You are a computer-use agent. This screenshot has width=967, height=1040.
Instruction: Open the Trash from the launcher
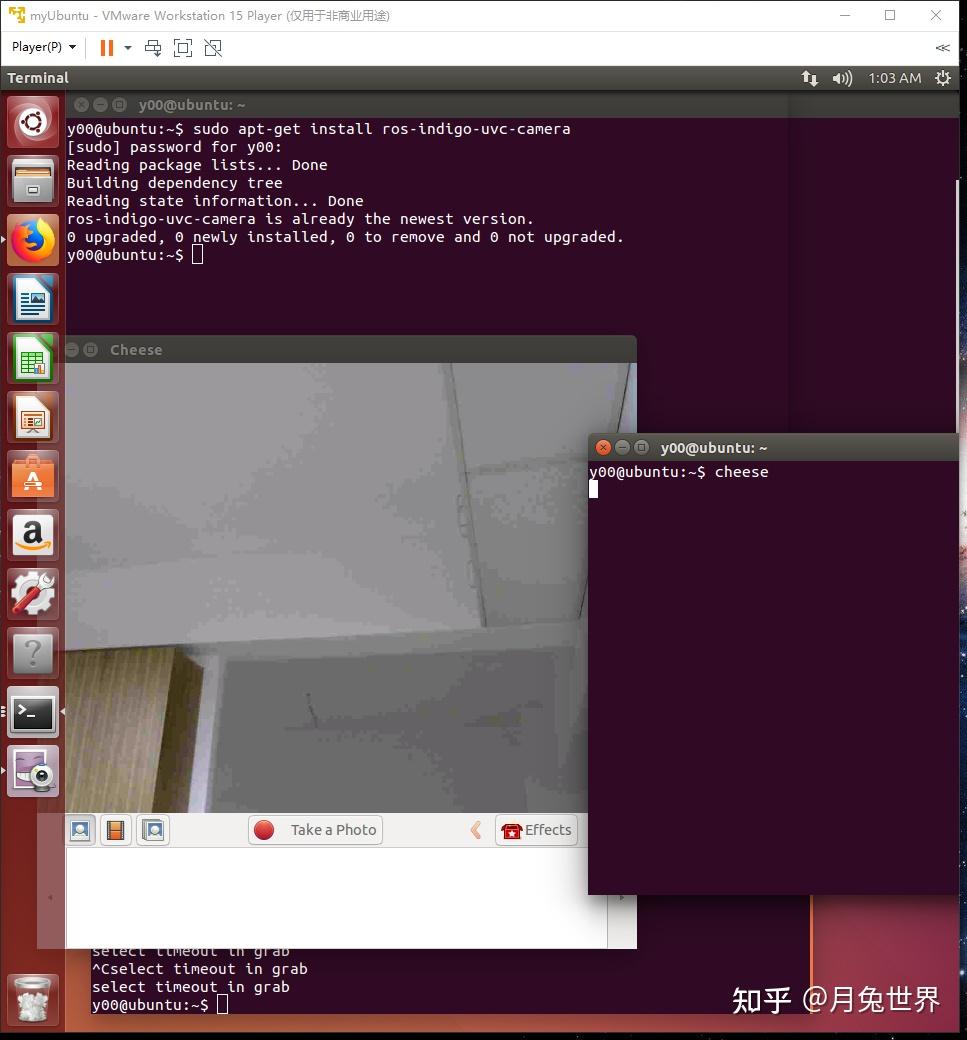(x=33, y=1000)
